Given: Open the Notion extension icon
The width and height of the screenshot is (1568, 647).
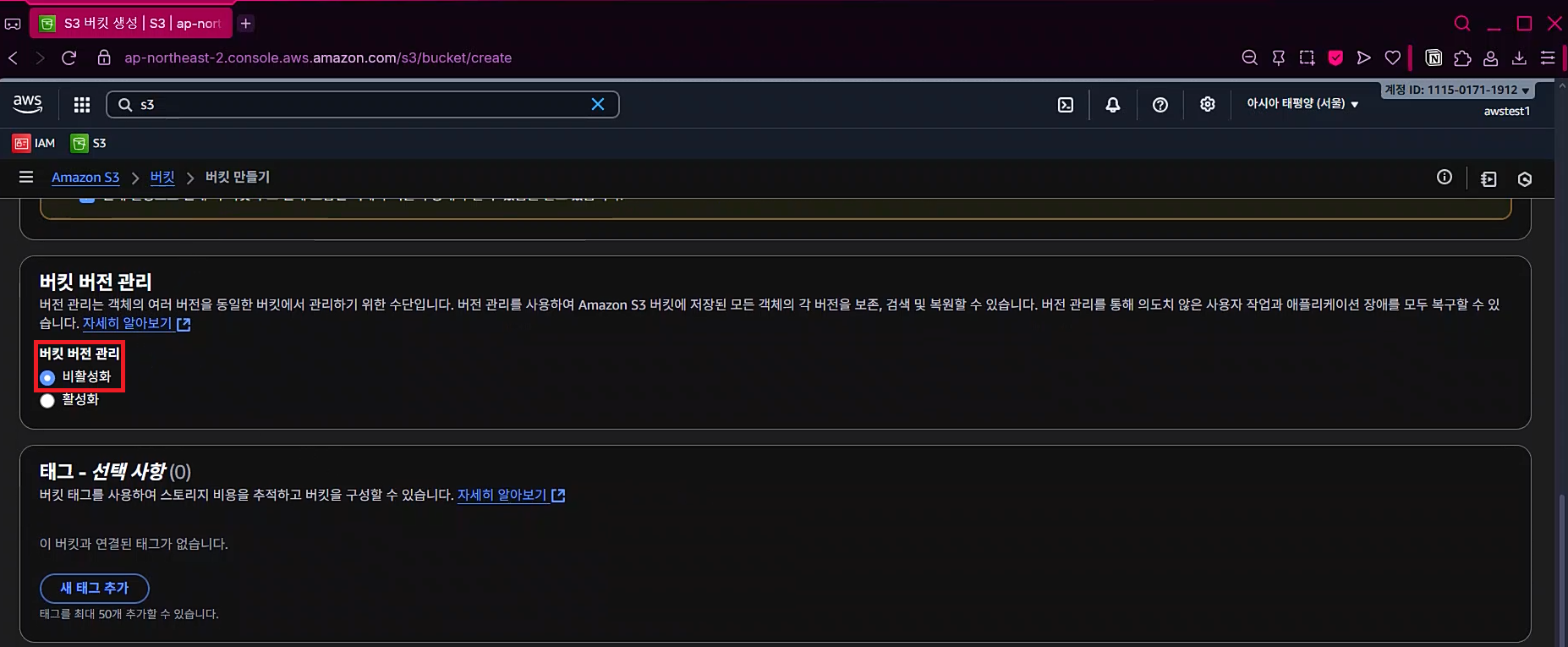Looking at the screenshot, I should pyautogui.click(x=1434, y=58).
